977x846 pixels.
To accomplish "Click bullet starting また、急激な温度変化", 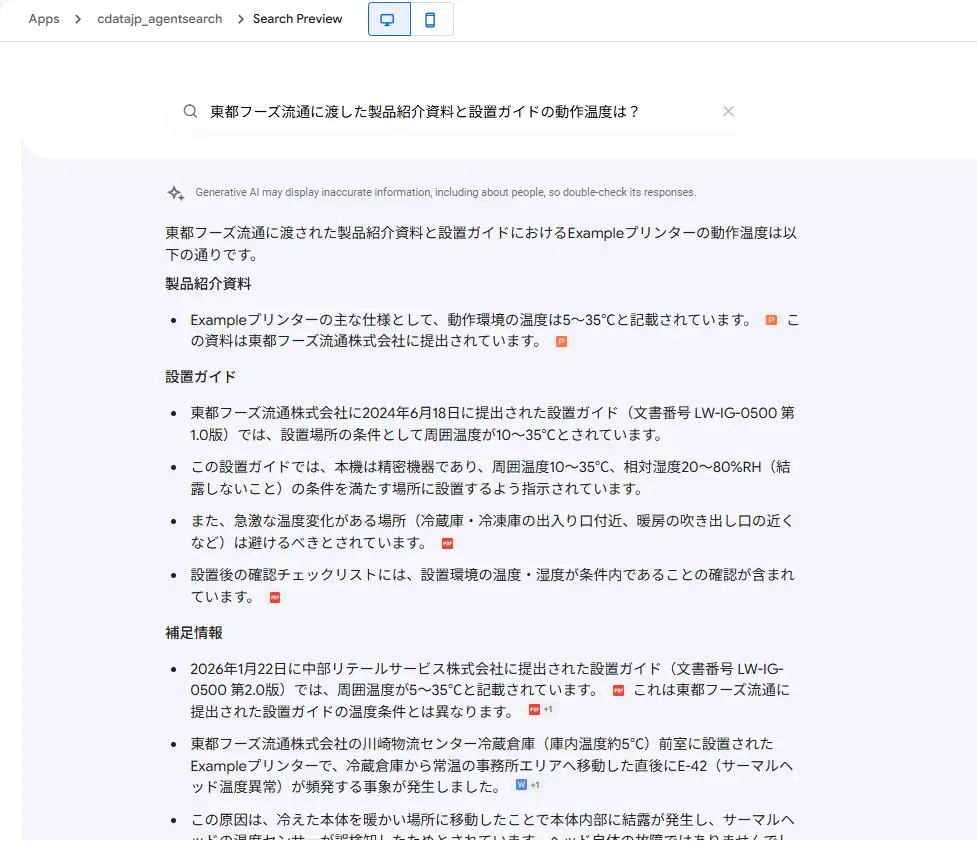I will tap(492, 531).
